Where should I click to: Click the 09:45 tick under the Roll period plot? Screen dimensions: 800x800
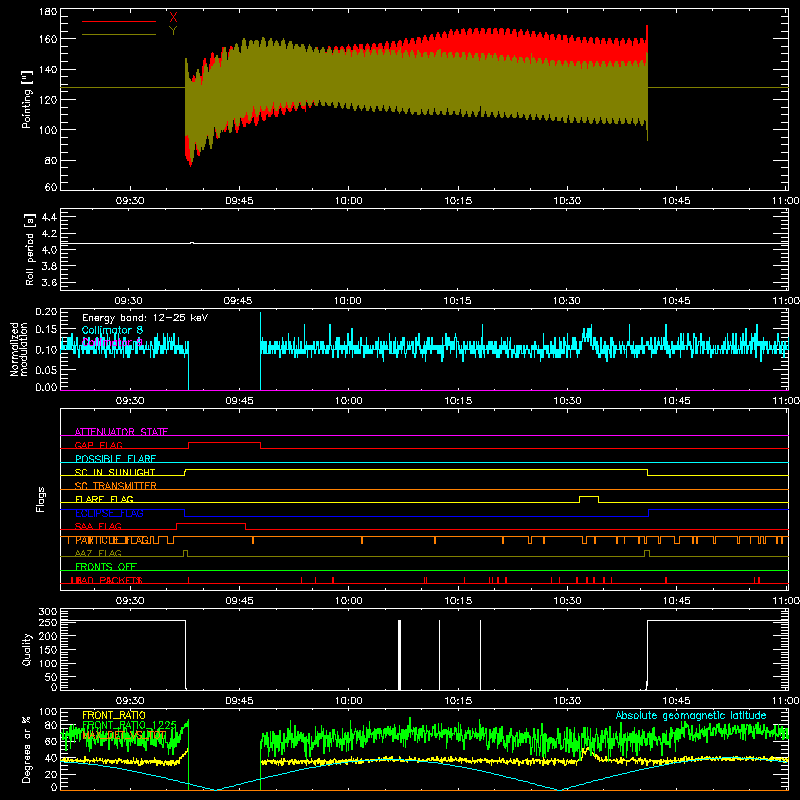238,301
